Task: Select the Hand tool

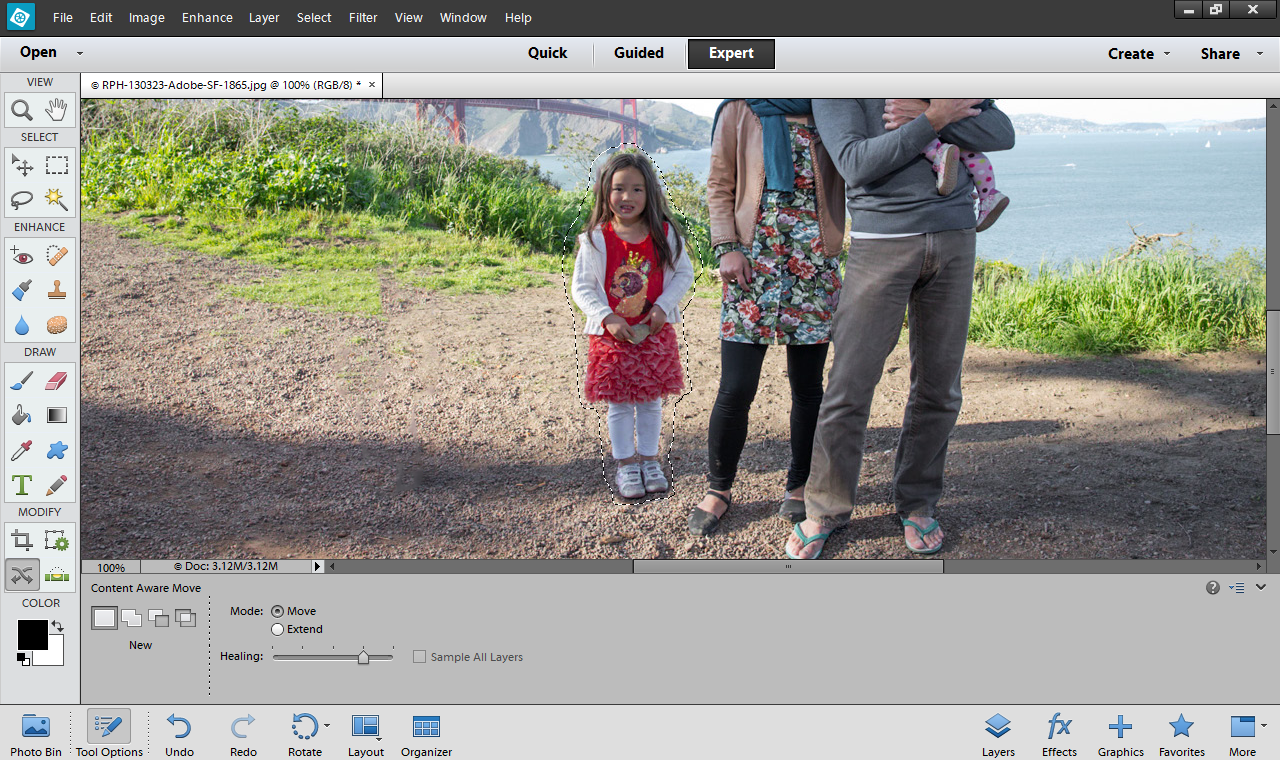Action: [x=56, y=110]
